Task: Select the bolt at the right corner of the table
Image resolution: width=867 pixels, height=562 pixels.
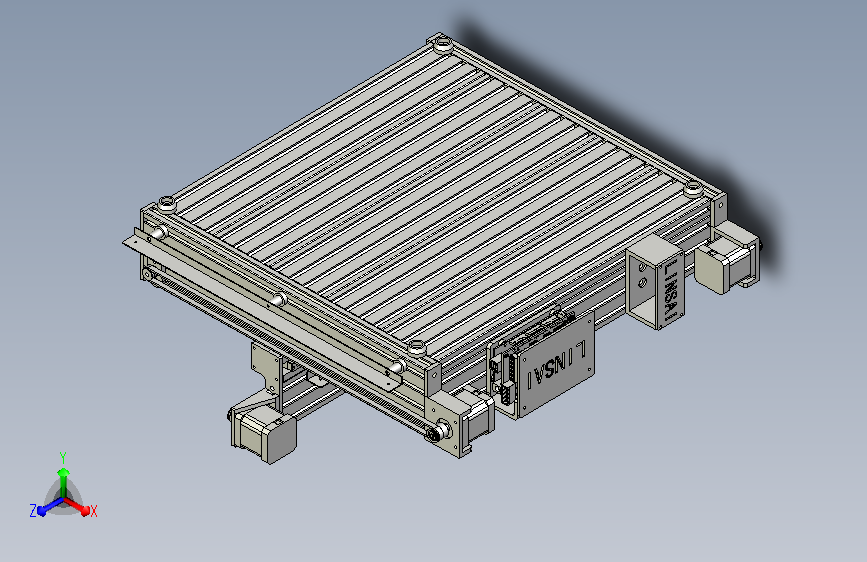Action: [693, 189]
